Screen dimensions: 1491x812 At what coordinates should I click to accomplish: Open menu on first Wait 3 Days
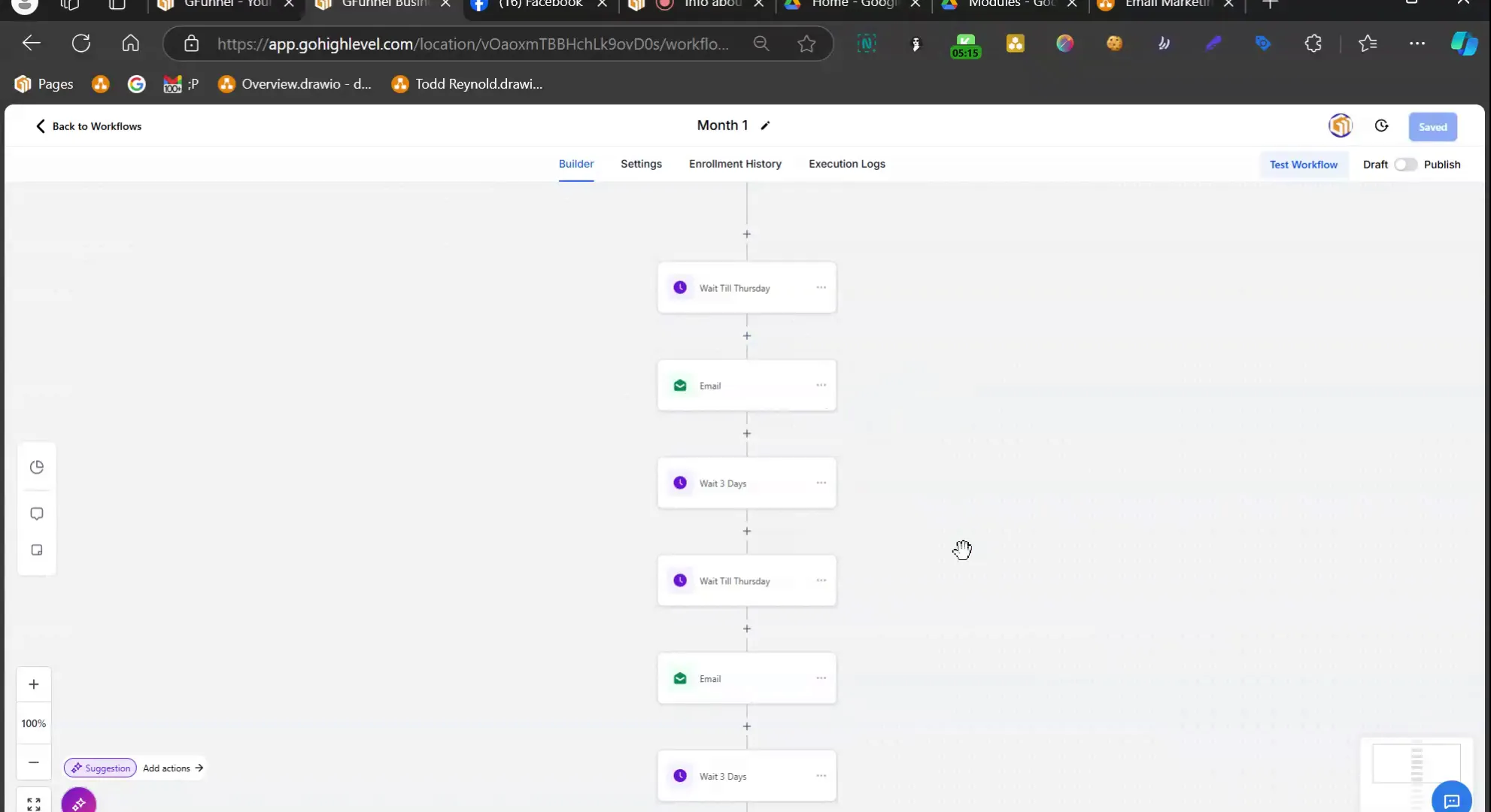[x=821, y=483]
